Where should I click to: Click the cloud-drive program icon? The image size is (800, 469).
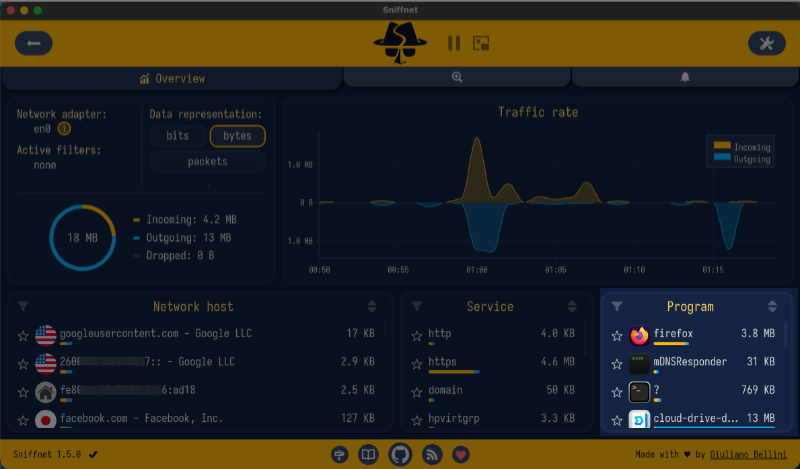[639, 419]
